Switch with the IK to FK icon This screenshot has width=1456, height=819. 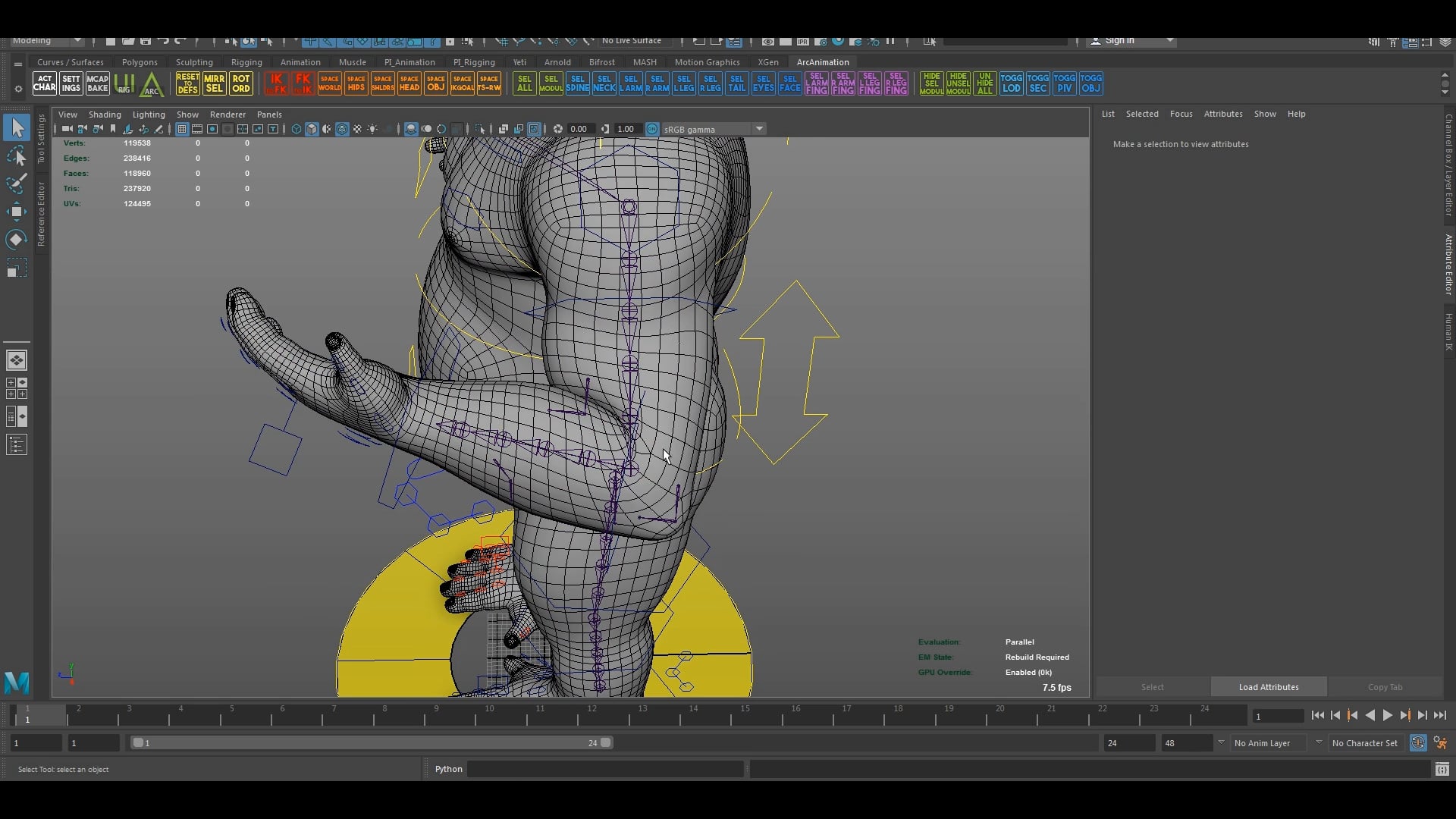[276, 83]
